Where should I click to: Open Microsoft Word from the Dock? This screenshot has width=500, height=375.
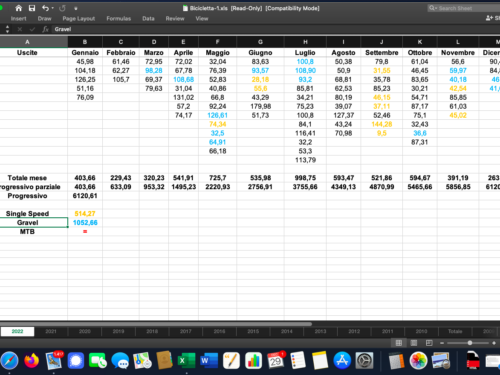click(209, 361)
